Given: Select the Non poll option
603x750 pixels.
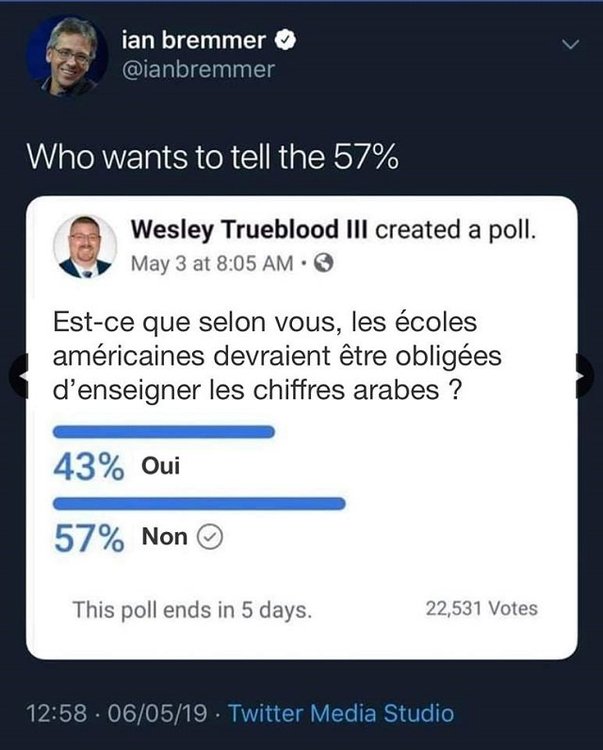Looking at the screenshot, I should (x=164, y=537).
